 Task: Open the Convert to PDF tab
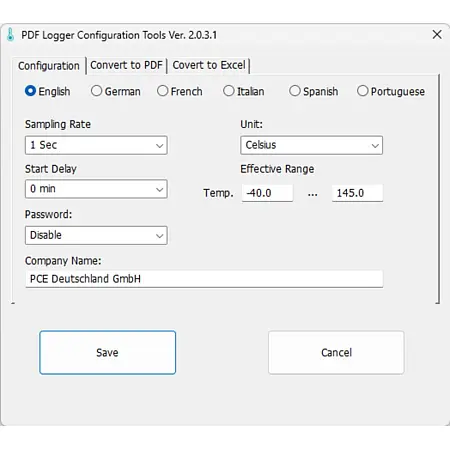click(x=126, y=65)
